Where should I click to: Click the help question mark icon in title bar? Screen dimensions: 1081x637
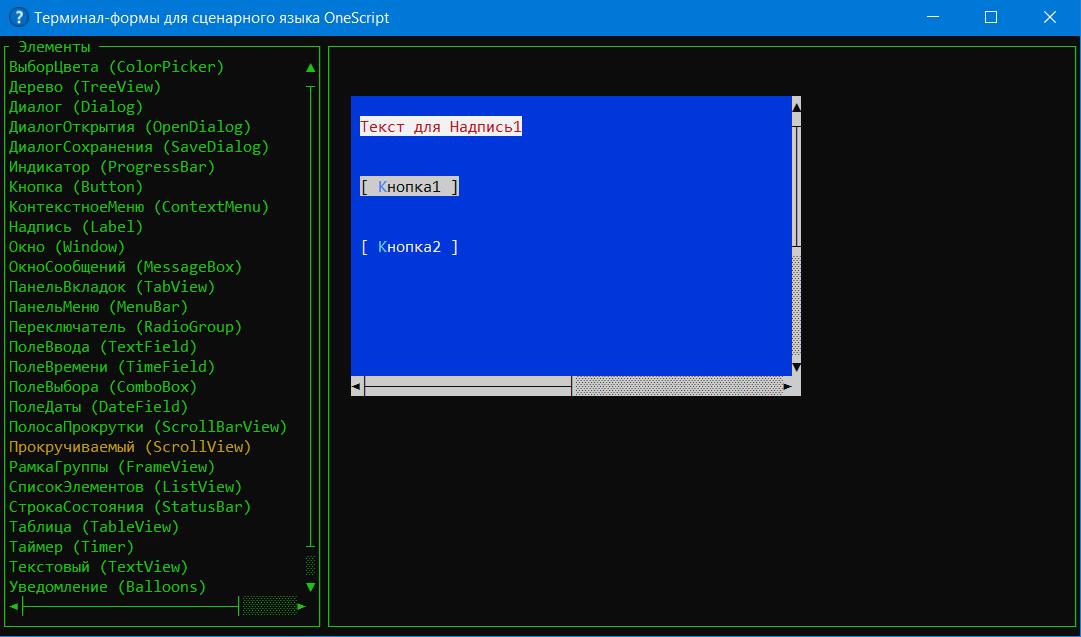point(16,17)
